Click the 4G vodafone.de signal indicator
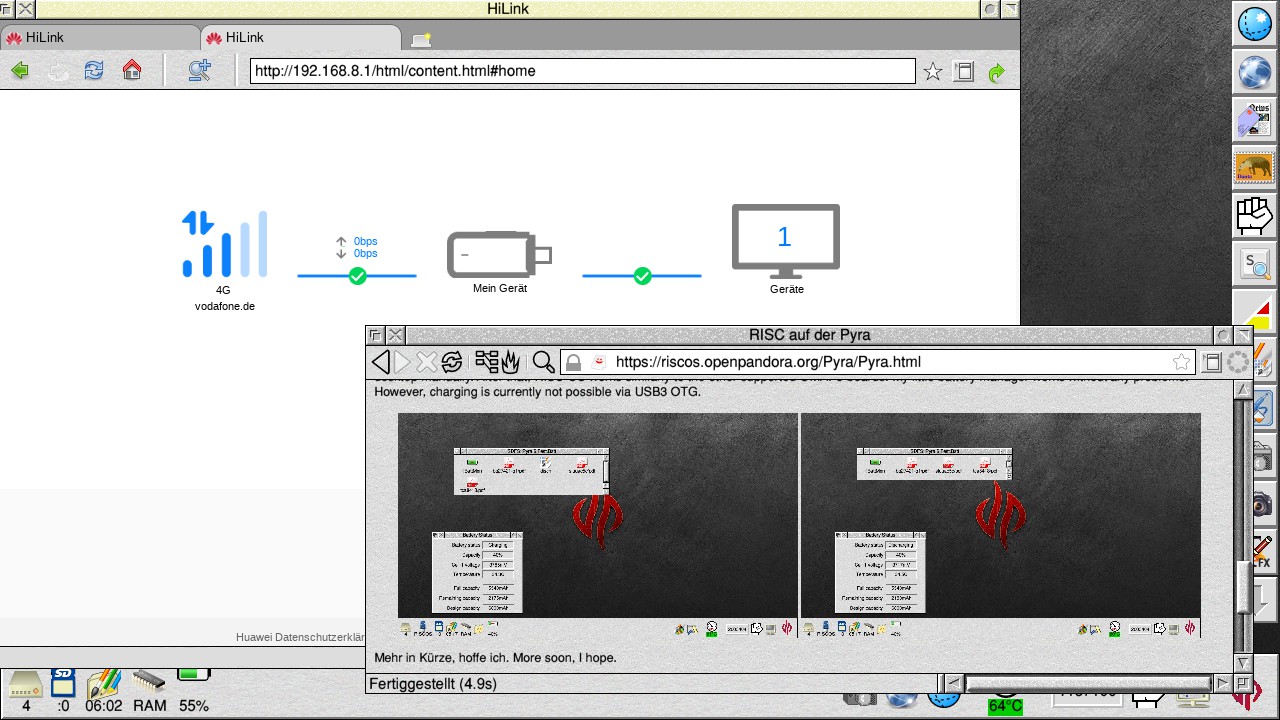This screenshot has height=720, width=1280. pyautogui.click(x=224, y=244)
